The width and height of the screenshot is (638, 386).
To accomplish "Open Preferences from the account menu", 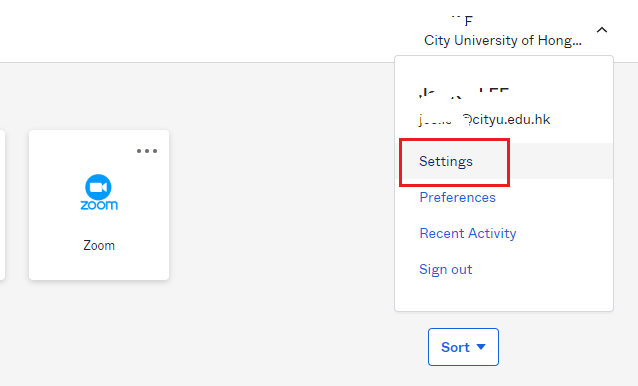I will (x=457, y=197).
